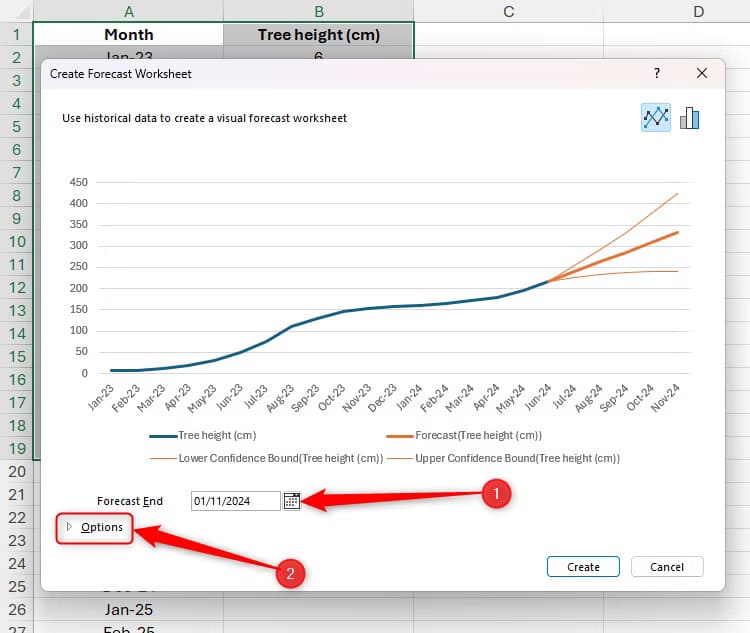Select column B header

319,11
